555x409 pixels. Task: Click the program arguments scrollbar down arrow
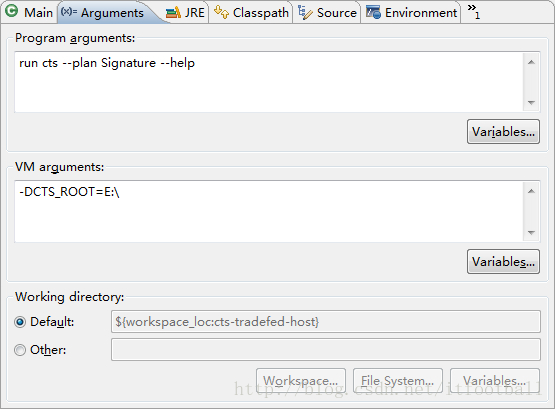pos(531,103)
